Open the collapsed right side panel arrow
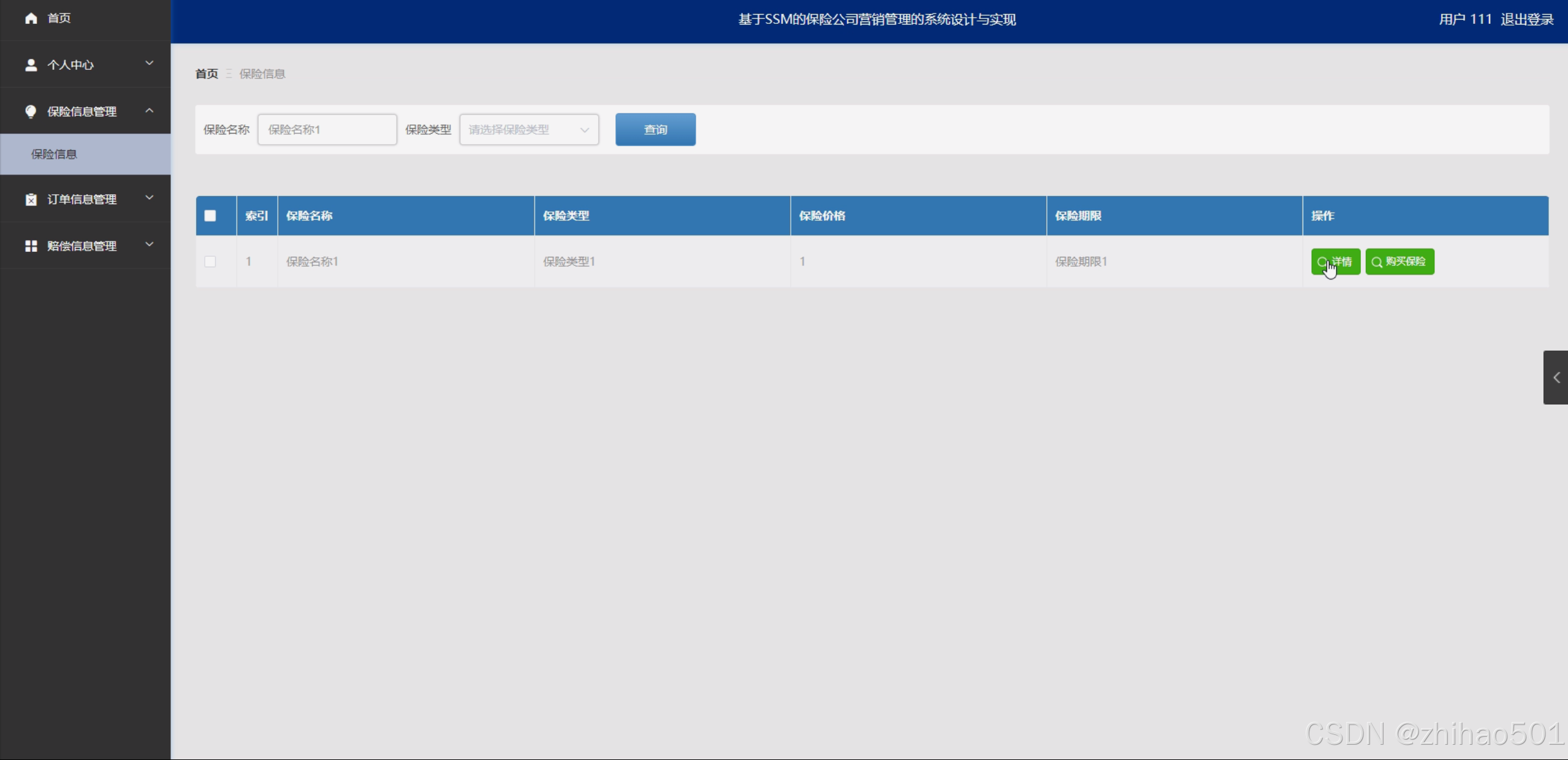 tap(1556, 378)
